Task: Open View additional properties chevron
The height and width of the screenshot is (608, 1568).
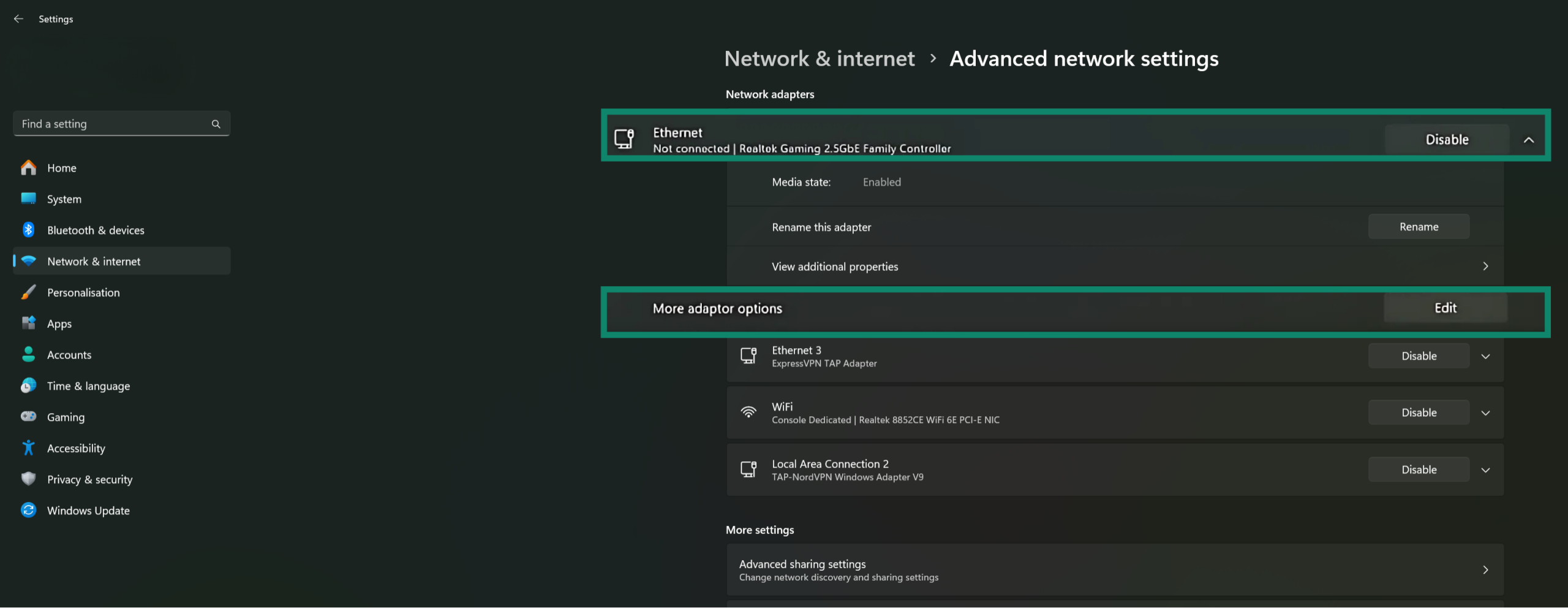Action: pos(1485,266)
